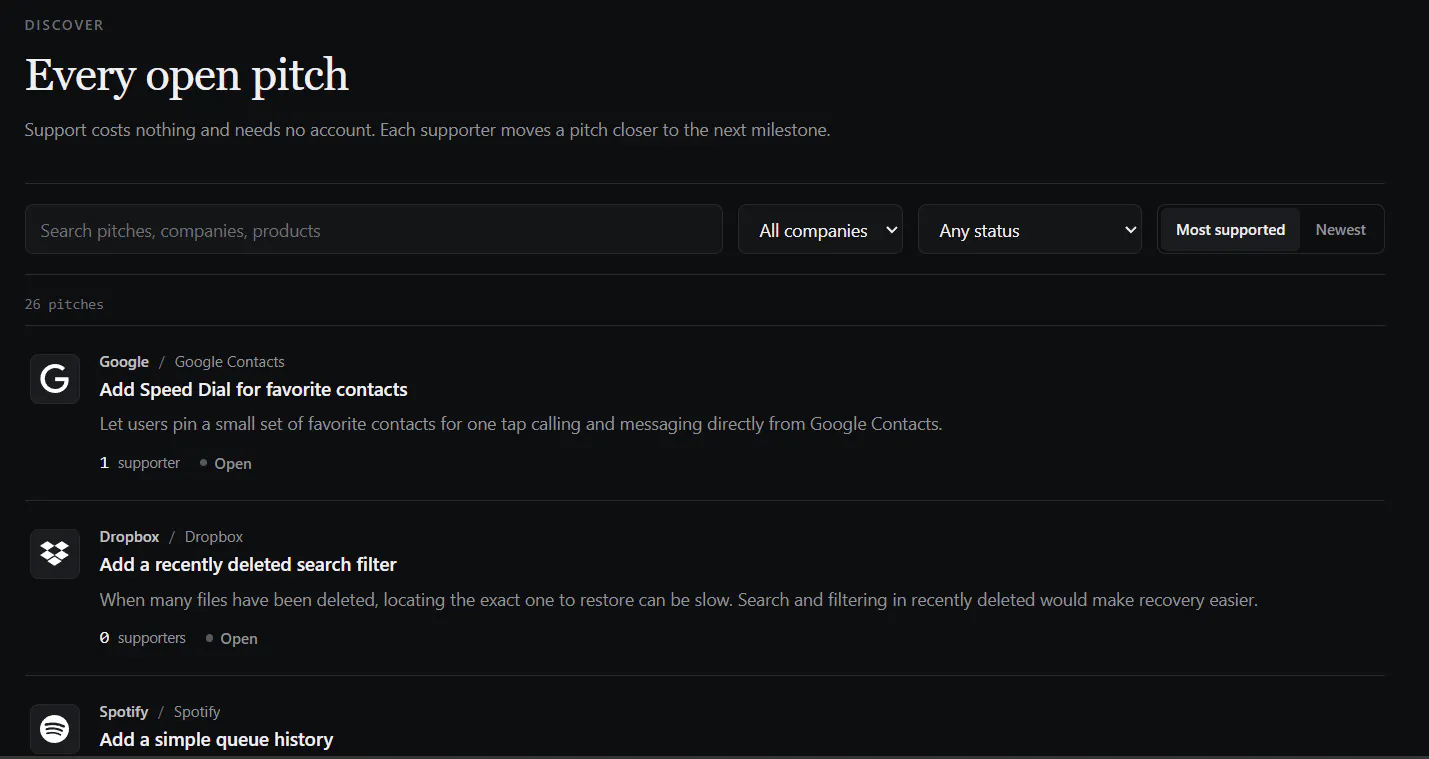Click the Open status on the Dropbox pitch
Screen dimensions: 1429x759
pos(232,639)
